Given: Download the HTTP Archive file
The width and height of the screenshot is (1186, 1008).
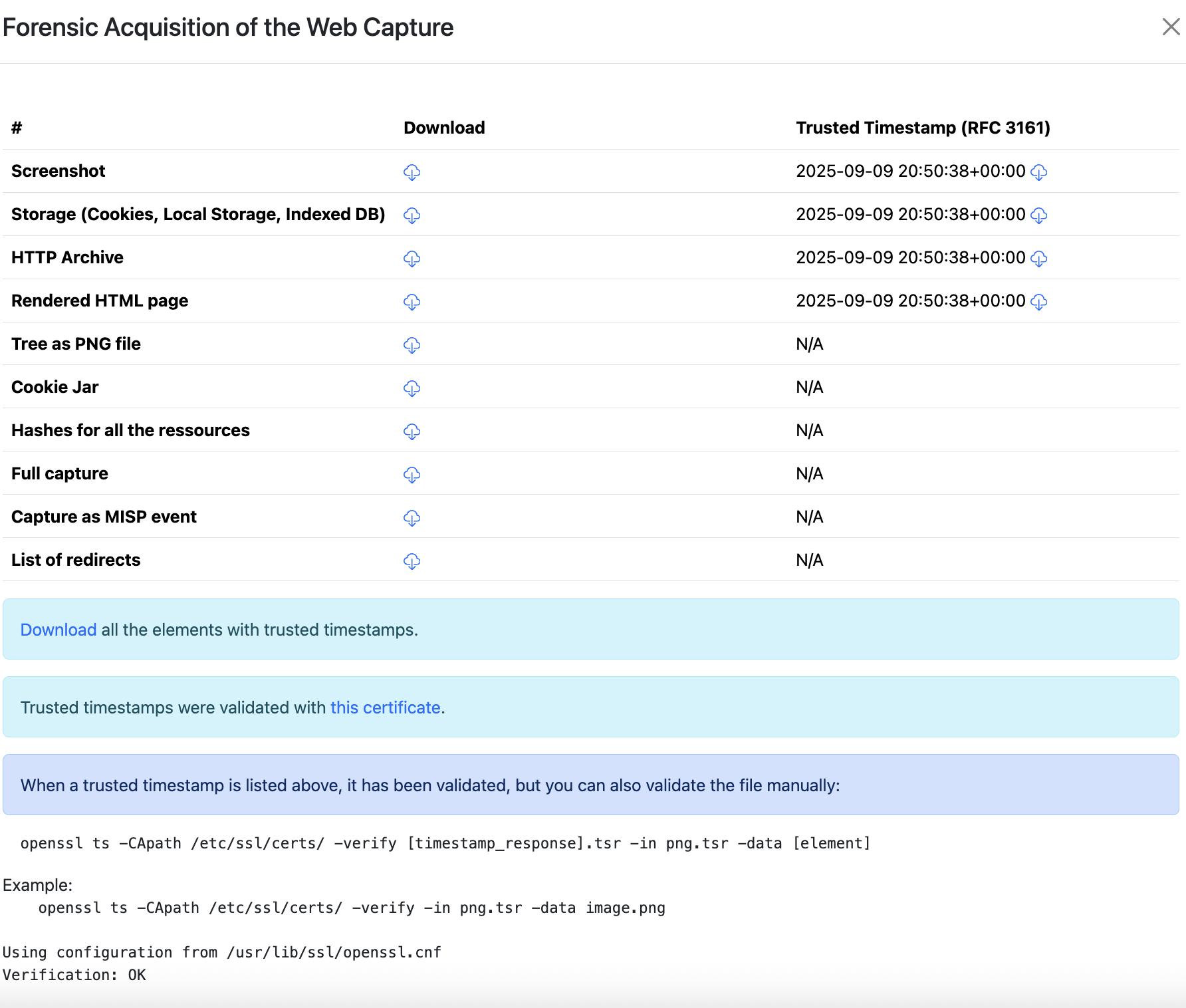Looking at the screenshot, I should pyautogui.click(x=412, y=259).
